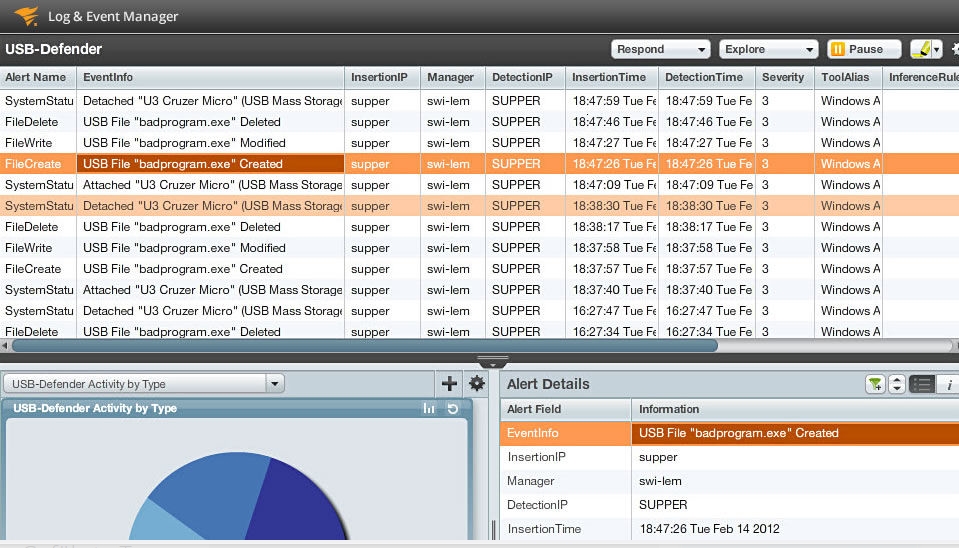
Task: Open the Respond dropdown menu
Action: click(x=661, y=49)
